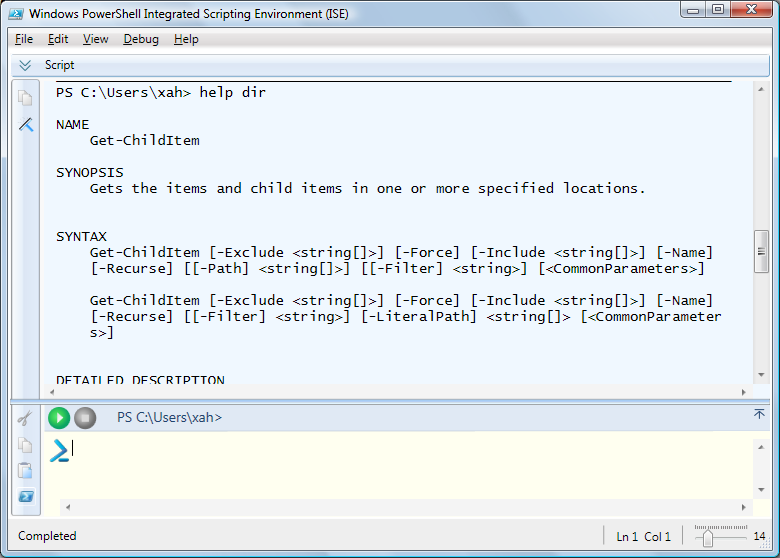Click the Script pane header label

coord(59,65)
